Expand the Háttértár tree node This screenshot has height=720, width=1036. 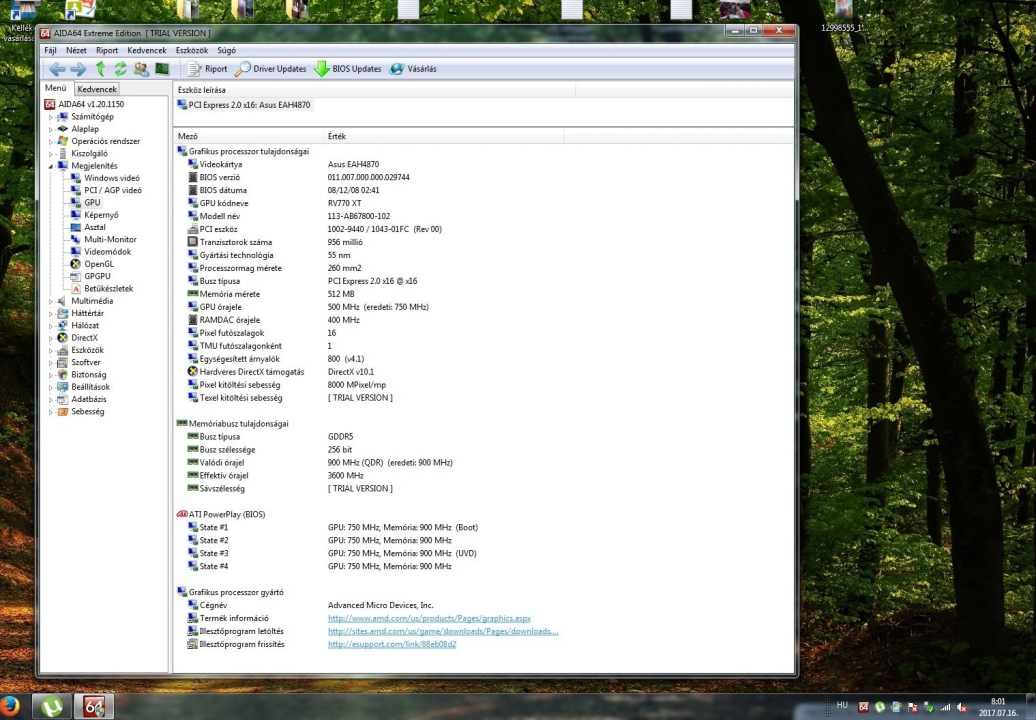[x=51, y=313]
